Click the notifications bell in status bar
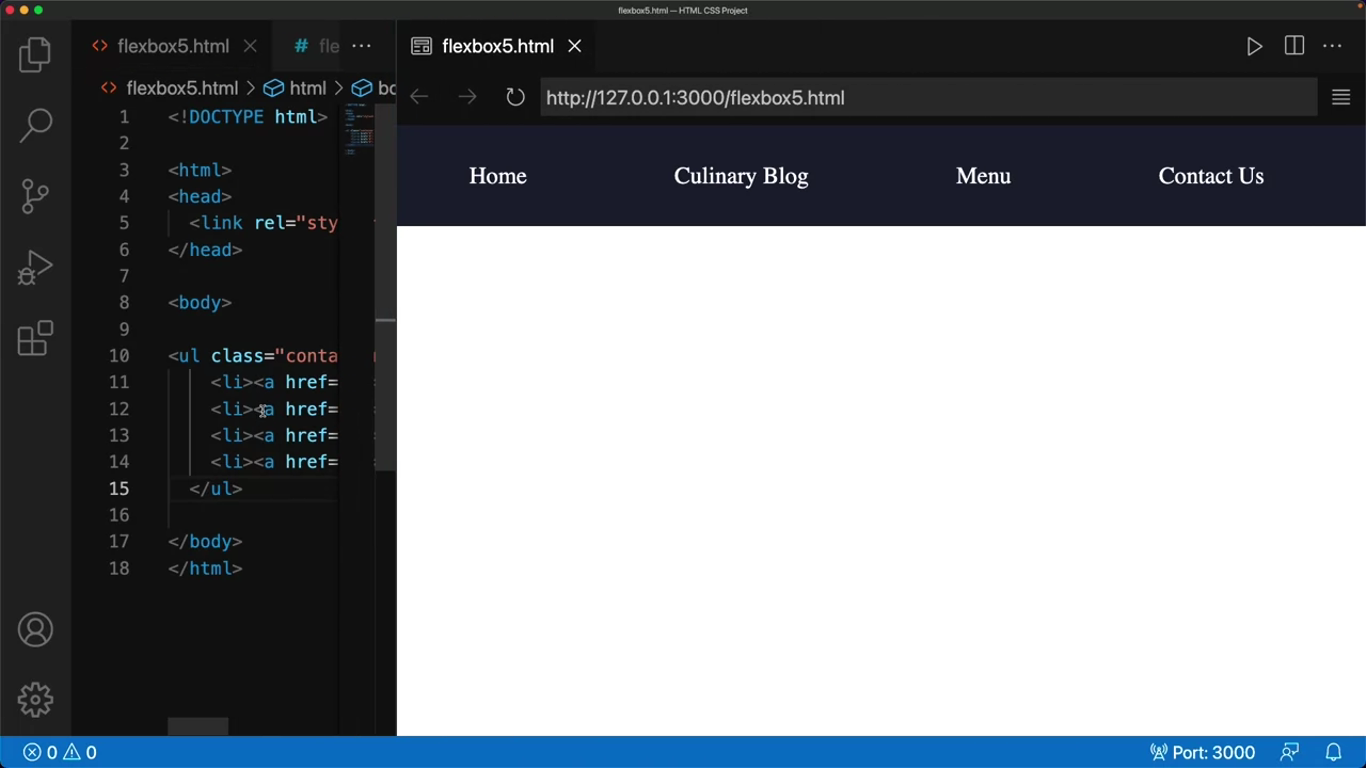 (x=1333, y=752)
